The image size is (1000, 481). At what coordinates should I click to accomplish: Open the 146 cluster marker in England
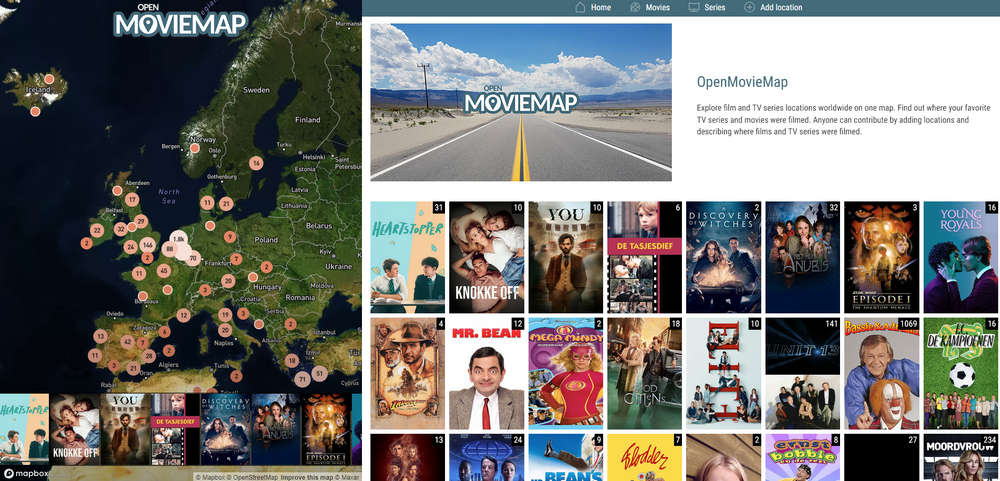[x=148, y=245]
